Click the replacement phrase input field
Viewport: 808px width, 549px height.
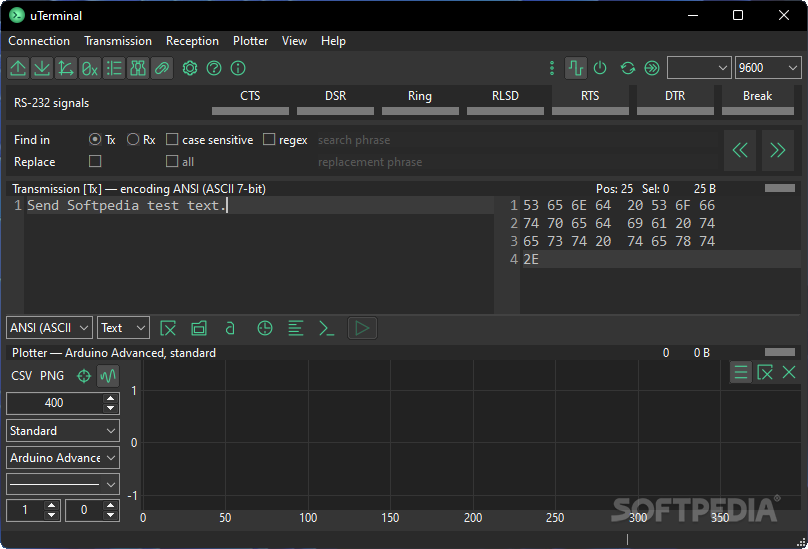517,162
